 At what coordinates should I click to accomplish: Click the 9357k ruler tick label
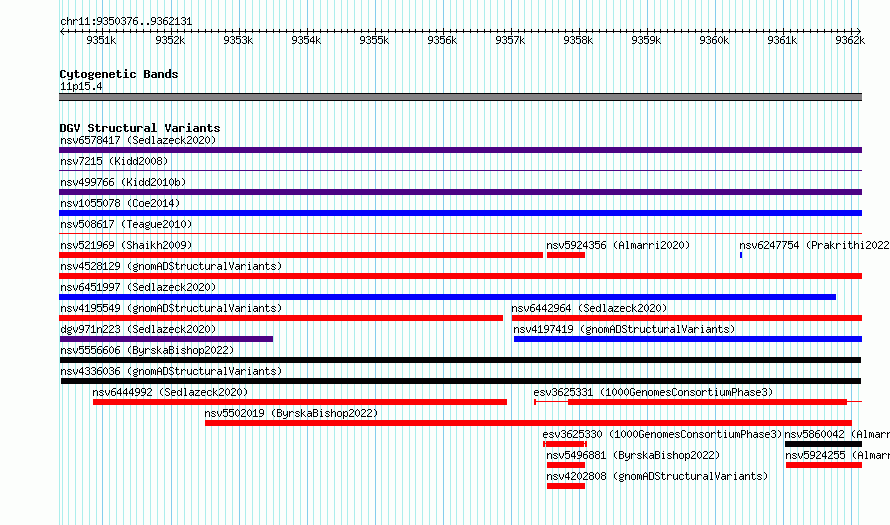[510, 40]
